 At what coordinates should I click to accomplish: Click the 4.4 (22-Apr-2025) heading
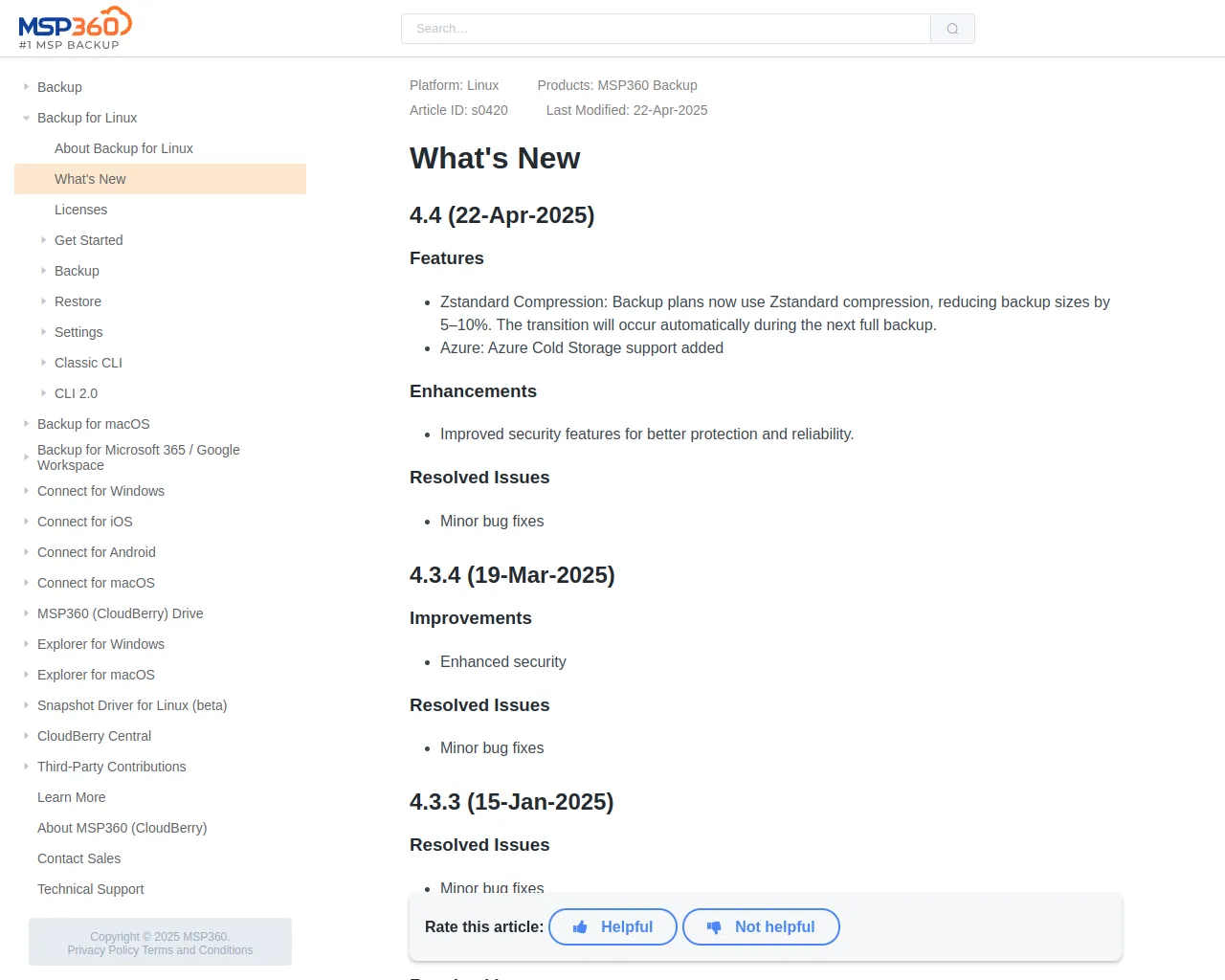pos(501,215)
